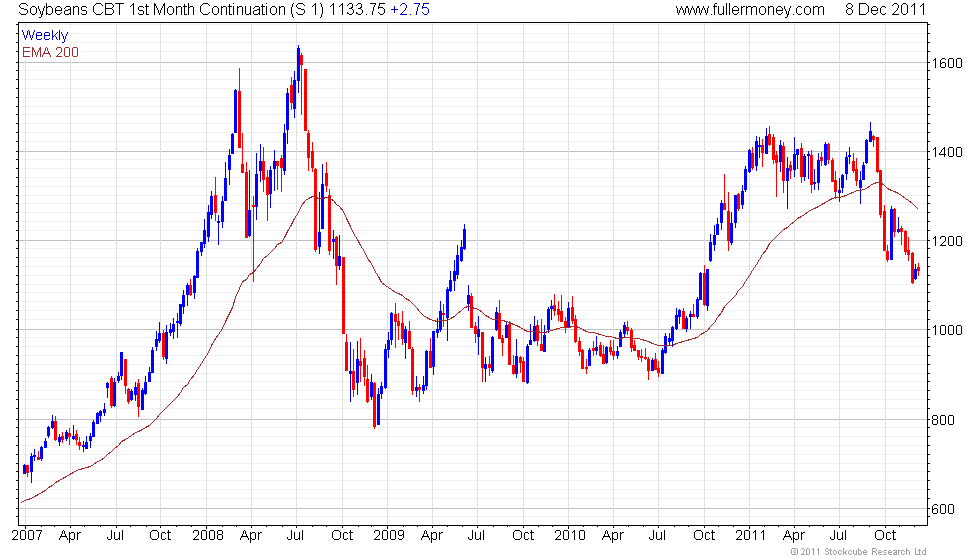Click the price change value +2.75
Image resolution: width=980 pixels, height=560 pixels.
pos(410,10)
